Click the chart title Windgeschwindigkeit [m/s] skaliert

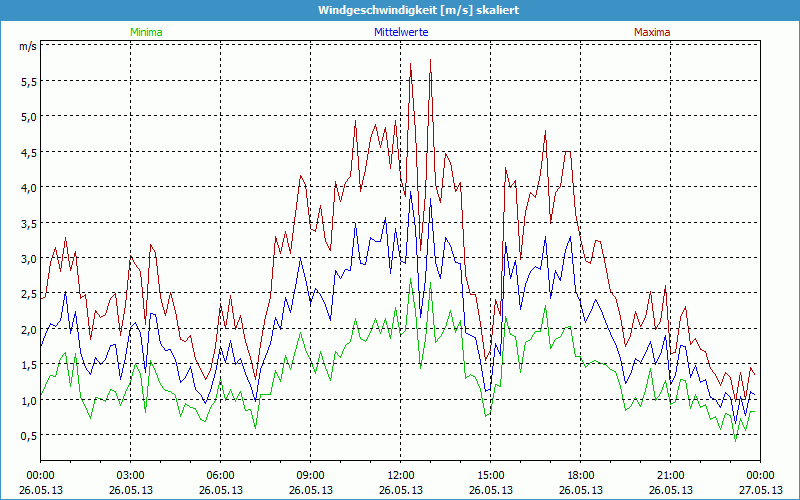click(418, 10)
